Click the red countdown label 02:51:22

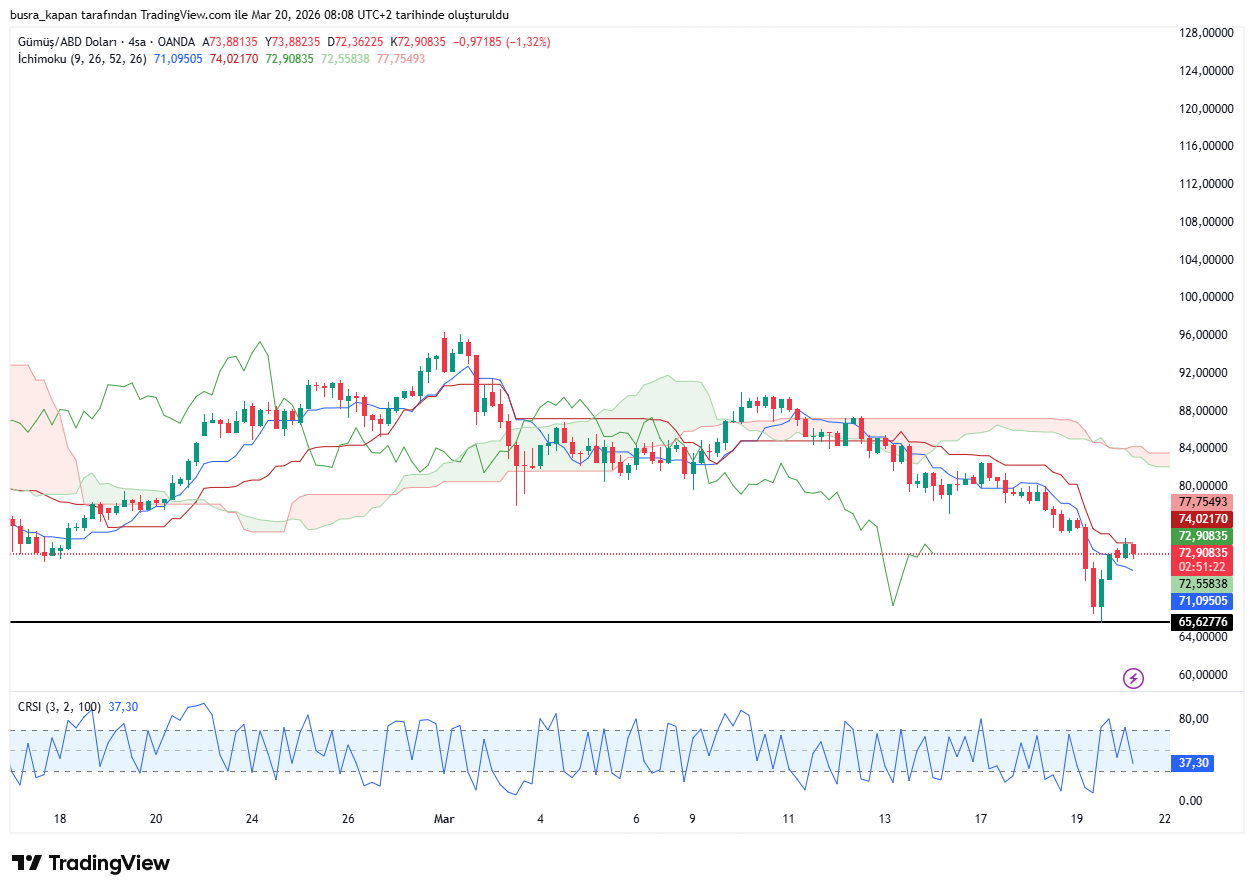(x=1203, y=566)
